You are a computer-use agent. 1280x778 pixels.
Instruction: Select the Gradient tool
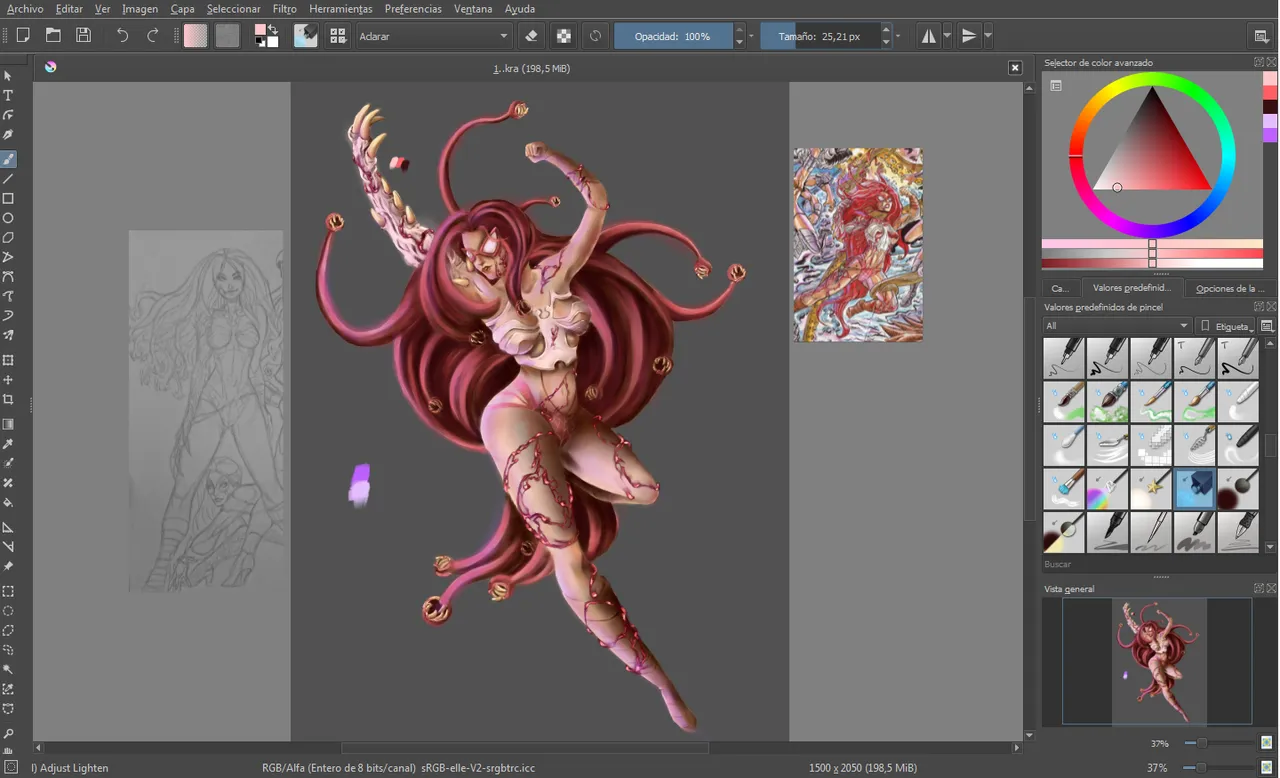tap(8, 424)
